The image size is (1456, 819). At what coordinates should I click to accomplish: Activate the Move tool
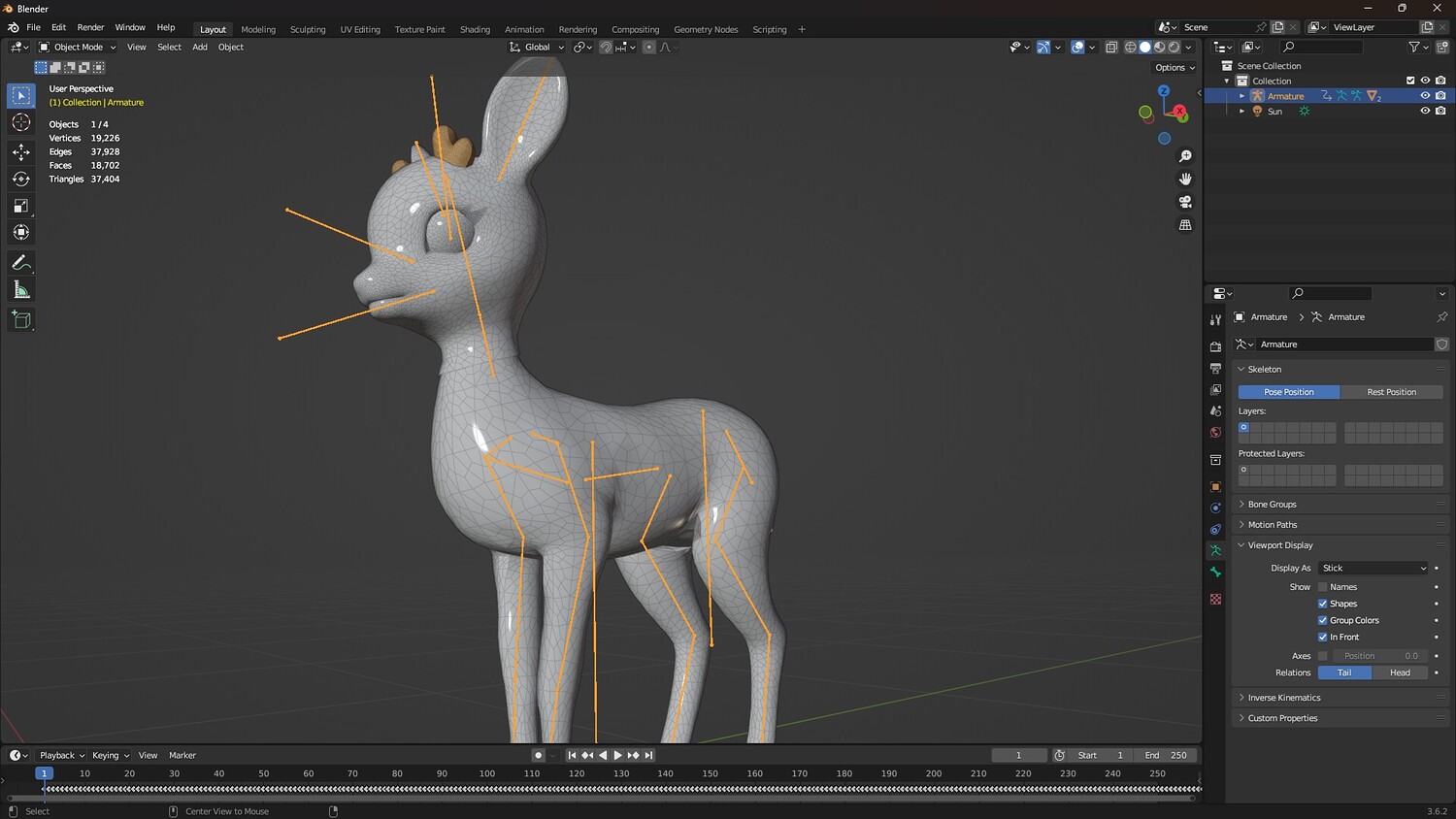[x=21, y=151]
